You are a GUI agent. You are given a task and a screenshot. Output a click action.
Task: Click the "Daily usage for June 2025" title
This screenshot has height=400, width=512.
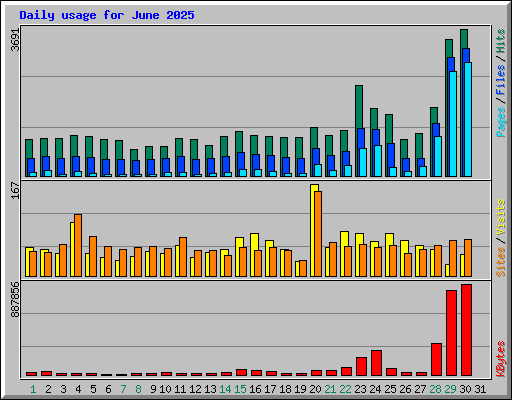tap(107, 15)
